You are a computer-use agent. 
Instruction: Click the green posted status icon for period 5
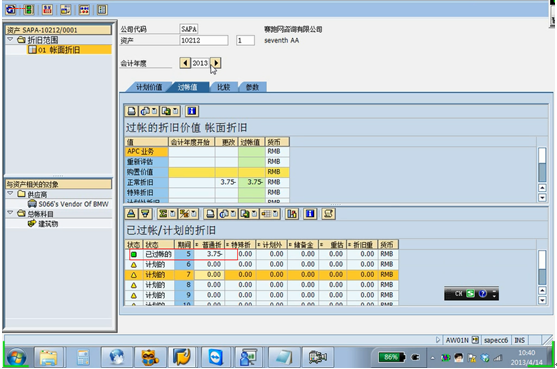[x=134, y=254]
